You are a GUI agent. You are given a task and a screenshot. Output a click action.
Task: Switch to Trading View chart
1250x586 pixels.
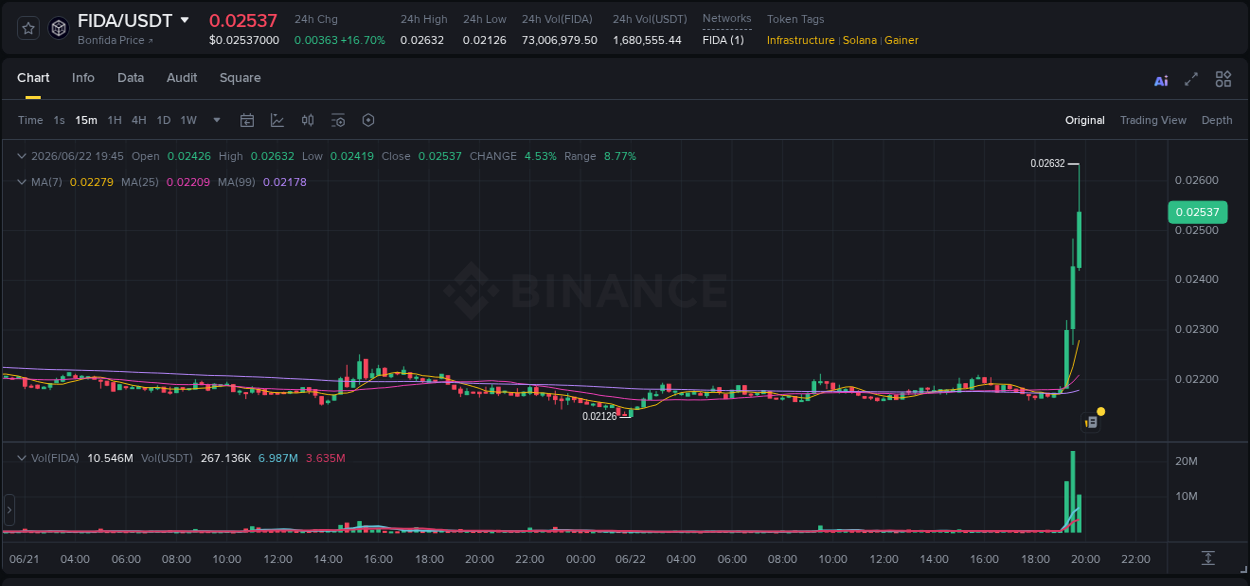[1153, 120]
